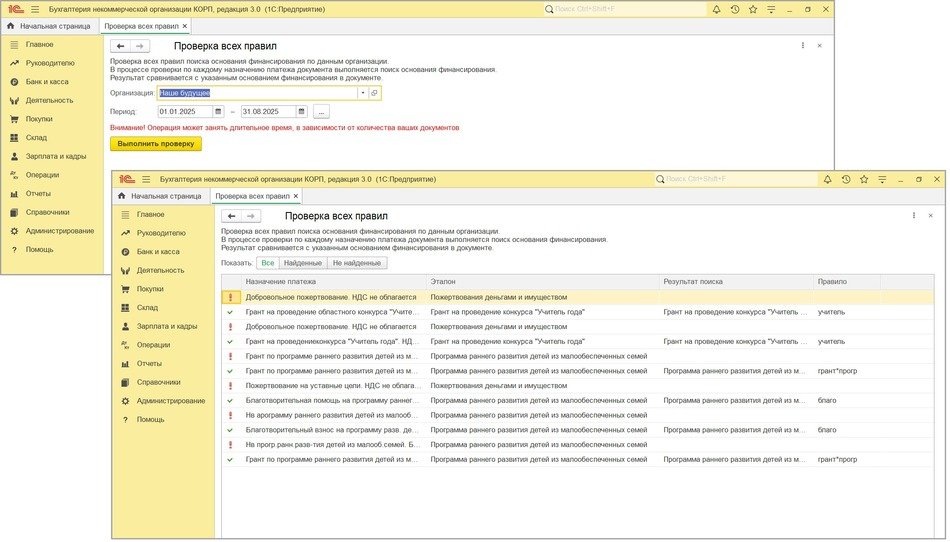Open the 'Банк и касса' section in the upper window sidebar
The height and width of the screenshot is (542, 950).
(48, 82)
